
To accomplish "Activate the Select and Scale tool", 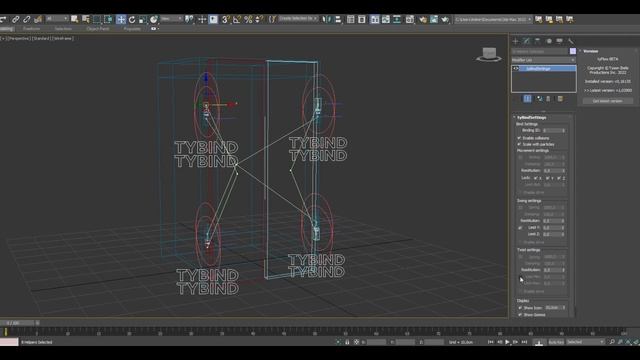I will pos(142,19).
